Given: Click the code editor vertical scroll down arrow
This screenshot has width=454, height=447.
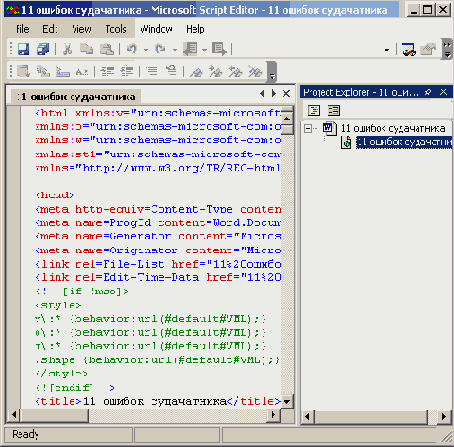Looking at the screenshot, I should click(287, 402).
